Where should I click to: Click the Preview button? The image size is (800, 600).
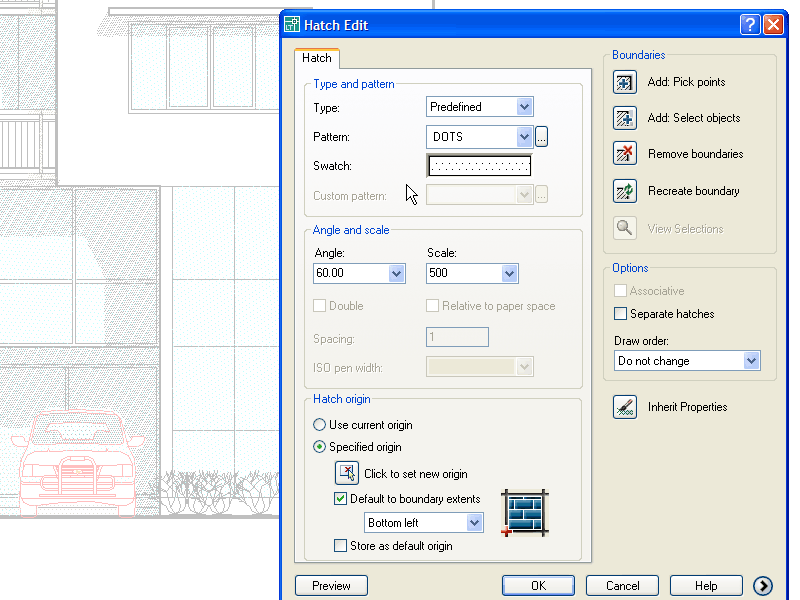(331, 585)
